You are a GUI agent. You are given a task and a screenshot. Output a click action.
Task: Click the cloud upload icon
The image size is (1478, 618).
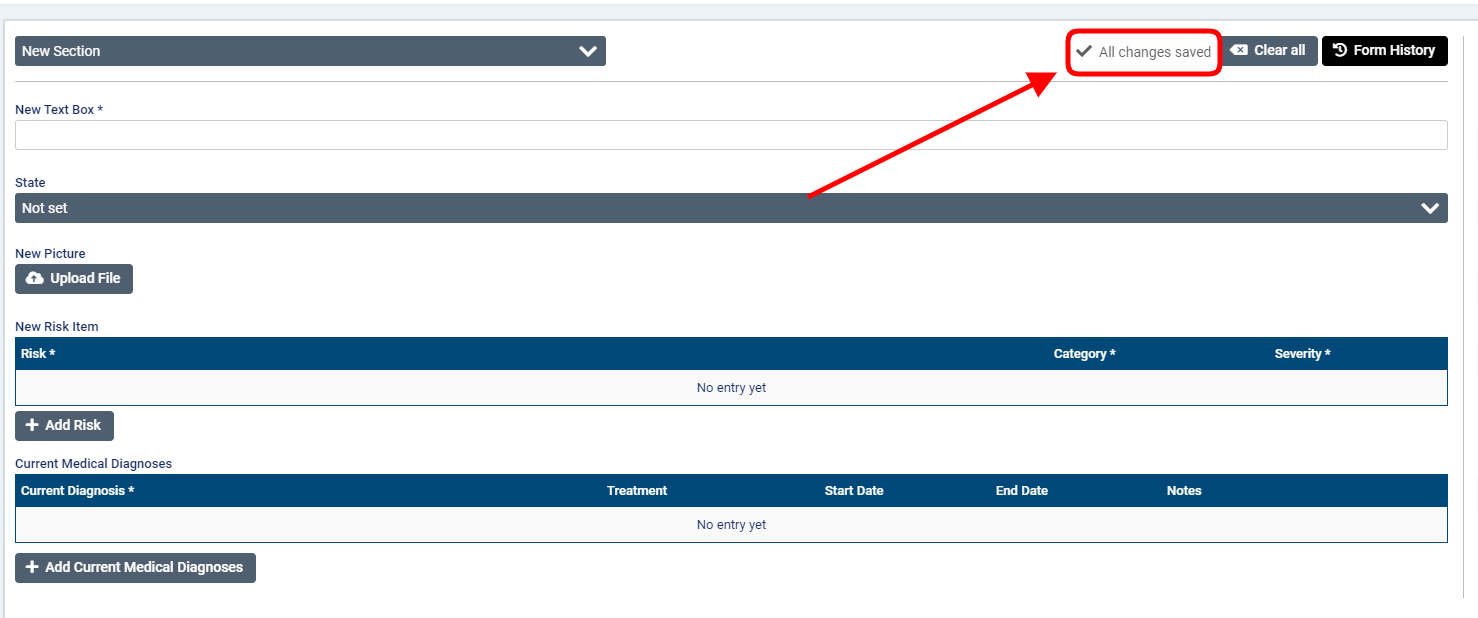[x=35, y=278]
